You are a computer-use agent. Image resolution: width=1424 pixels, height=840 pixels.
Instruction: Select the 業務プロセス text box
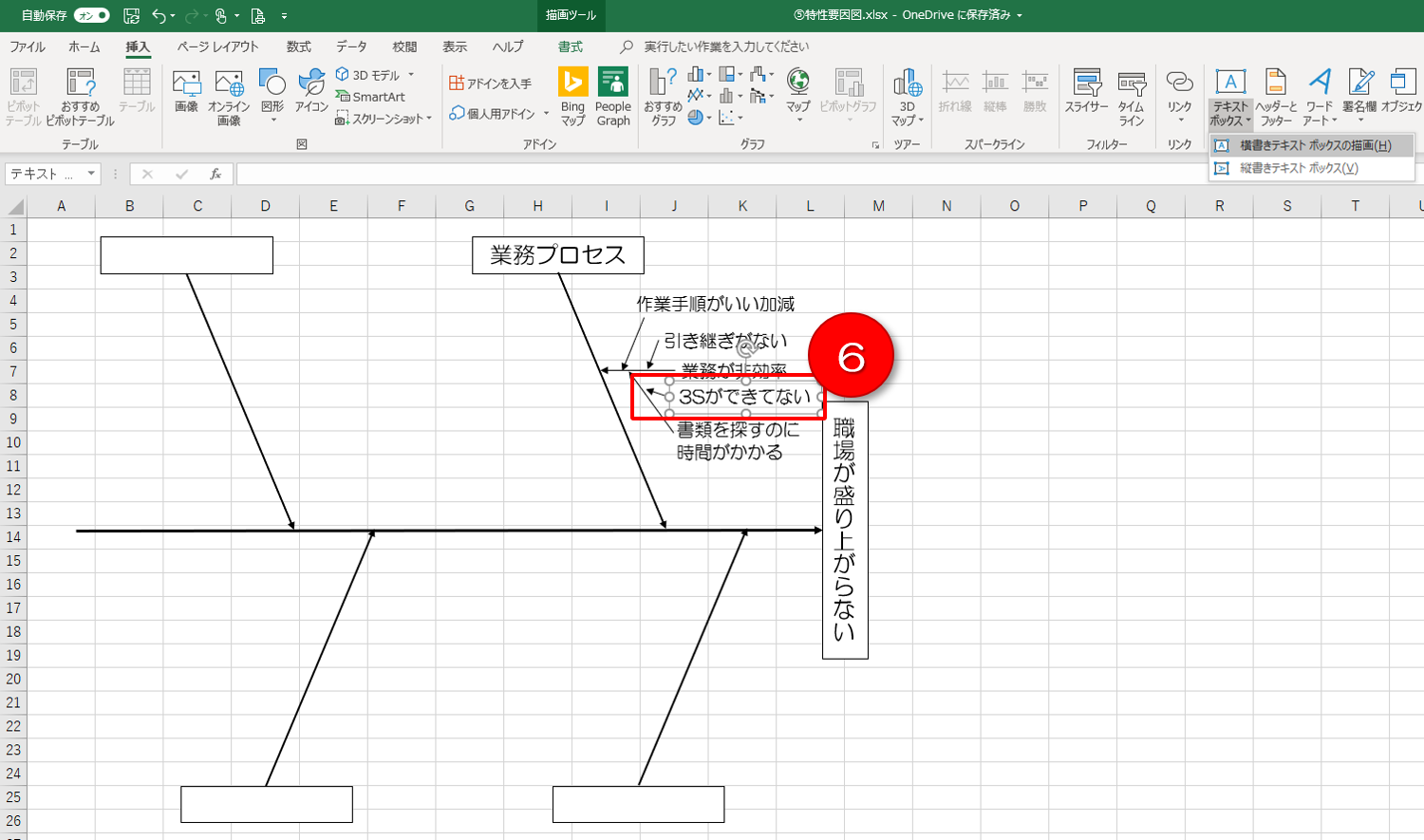[557, 255]
